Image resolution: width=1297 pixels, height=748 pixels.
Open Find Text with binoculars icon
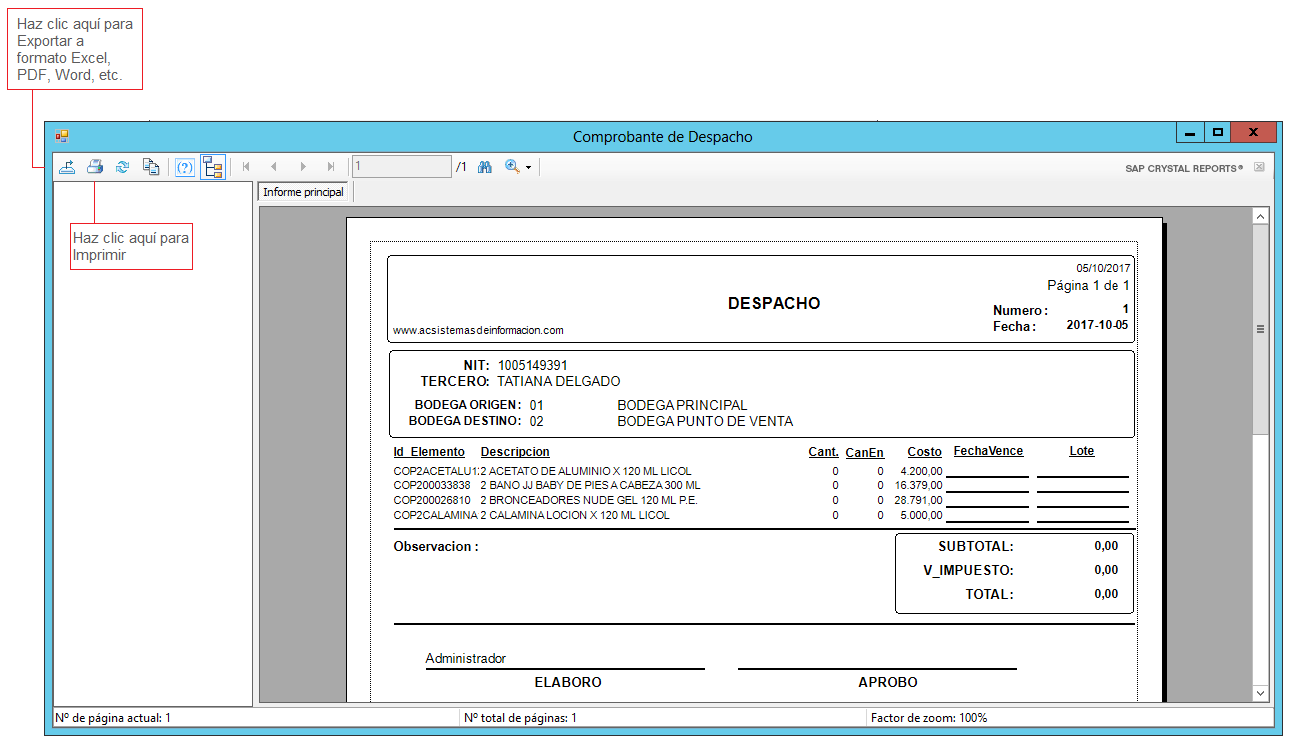click(x=485, y=167)
